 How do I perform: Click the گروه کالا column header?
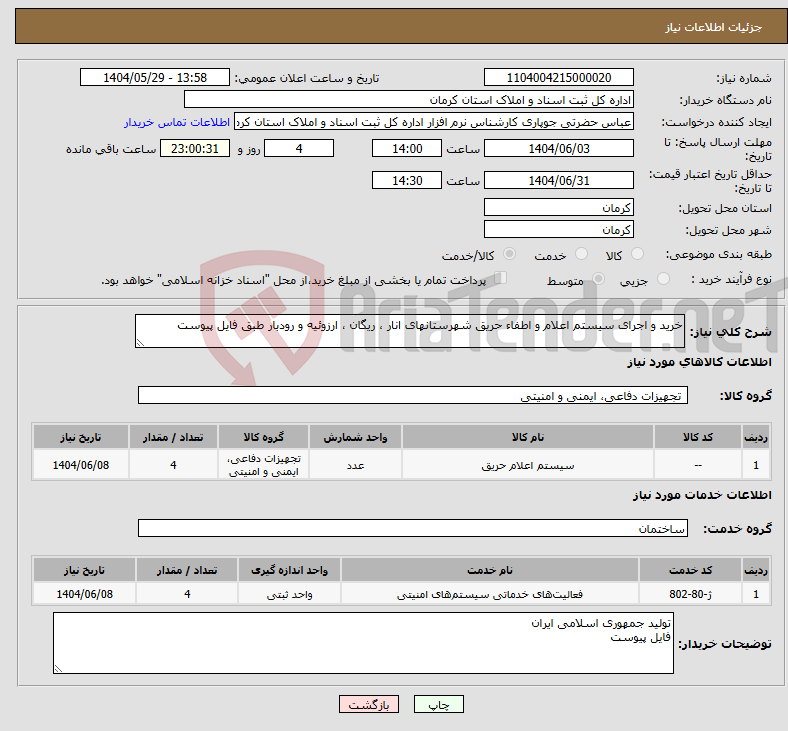point(263,437)
